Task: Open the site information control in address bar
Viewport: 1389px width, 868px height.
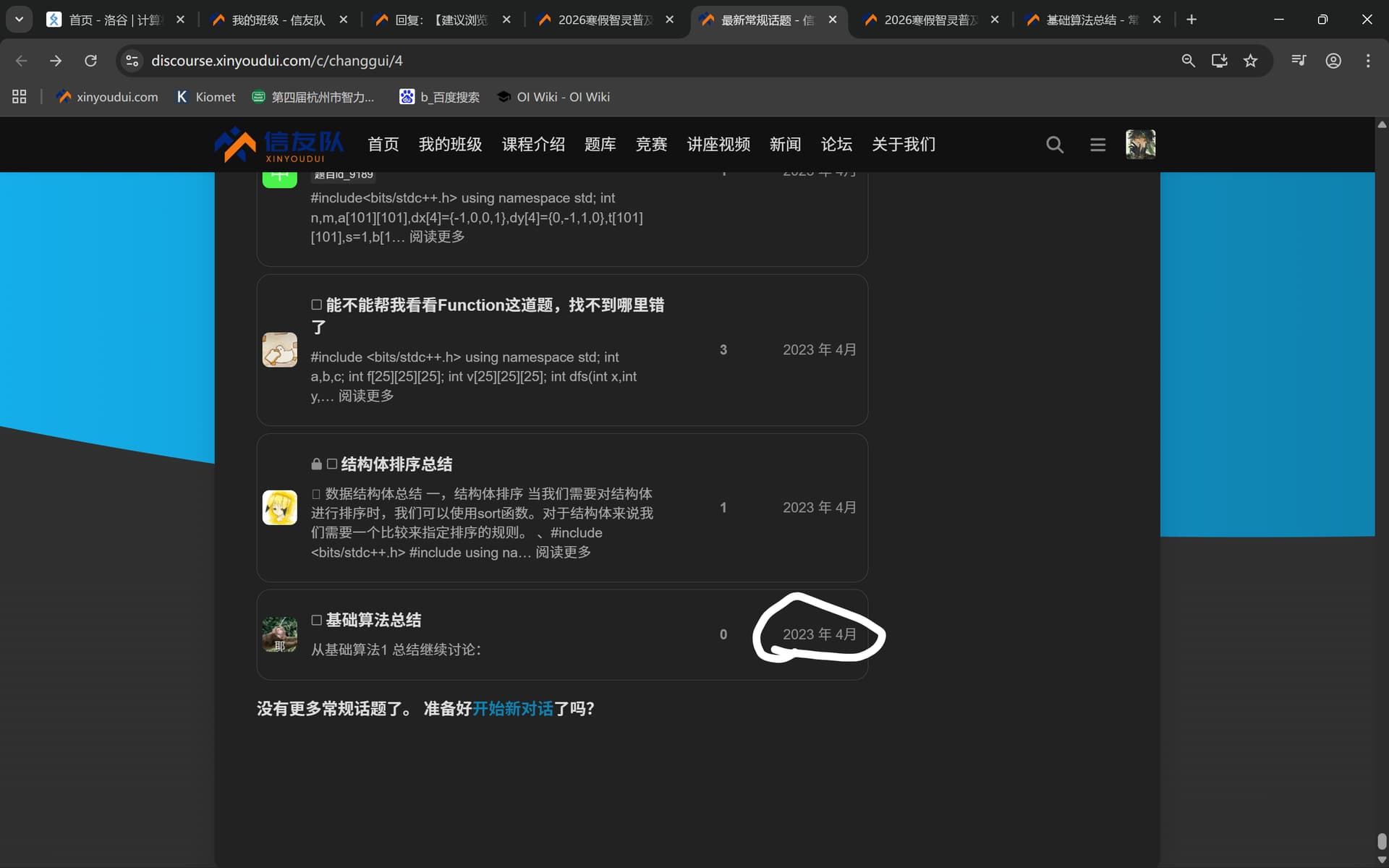Action: (x=132, y=61)
